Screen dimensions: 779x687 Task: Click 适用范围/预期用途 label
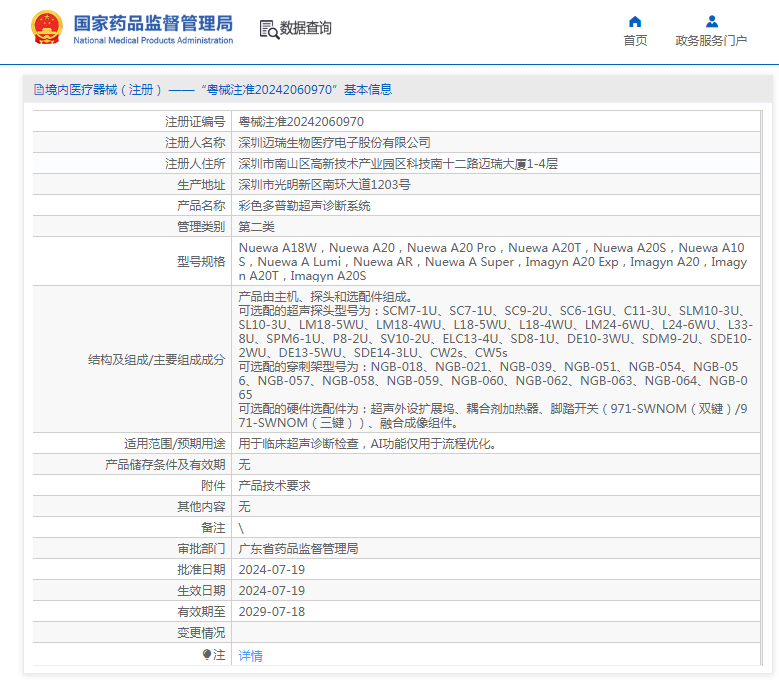pyautogui.click(x=175, y=444)
